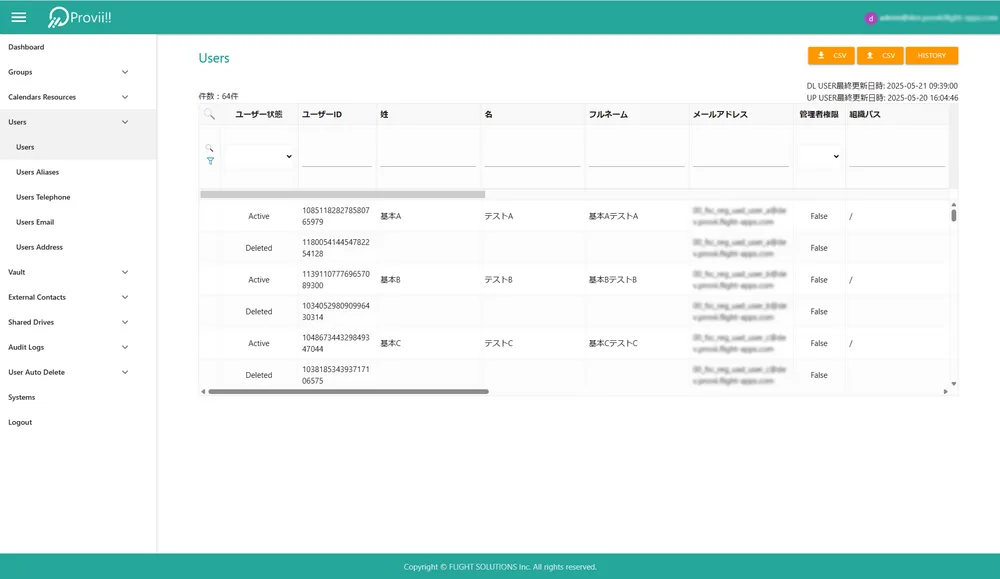This screenshot has width=1000, height=579.
Task: Click user ID 108511828278580765979
Action: tap(335, 216)
